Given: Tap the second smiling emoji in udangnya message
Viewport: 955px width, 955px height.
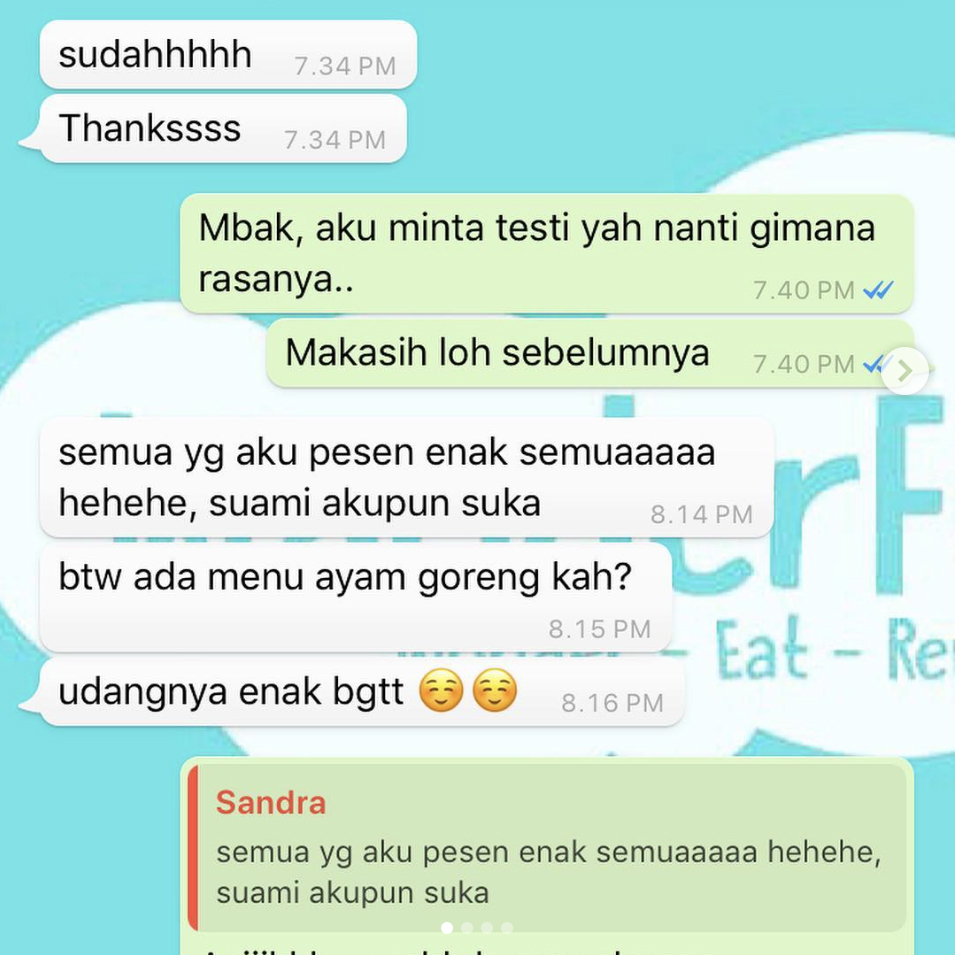Looking at the screenshot, I should click(x=495, y=691).
